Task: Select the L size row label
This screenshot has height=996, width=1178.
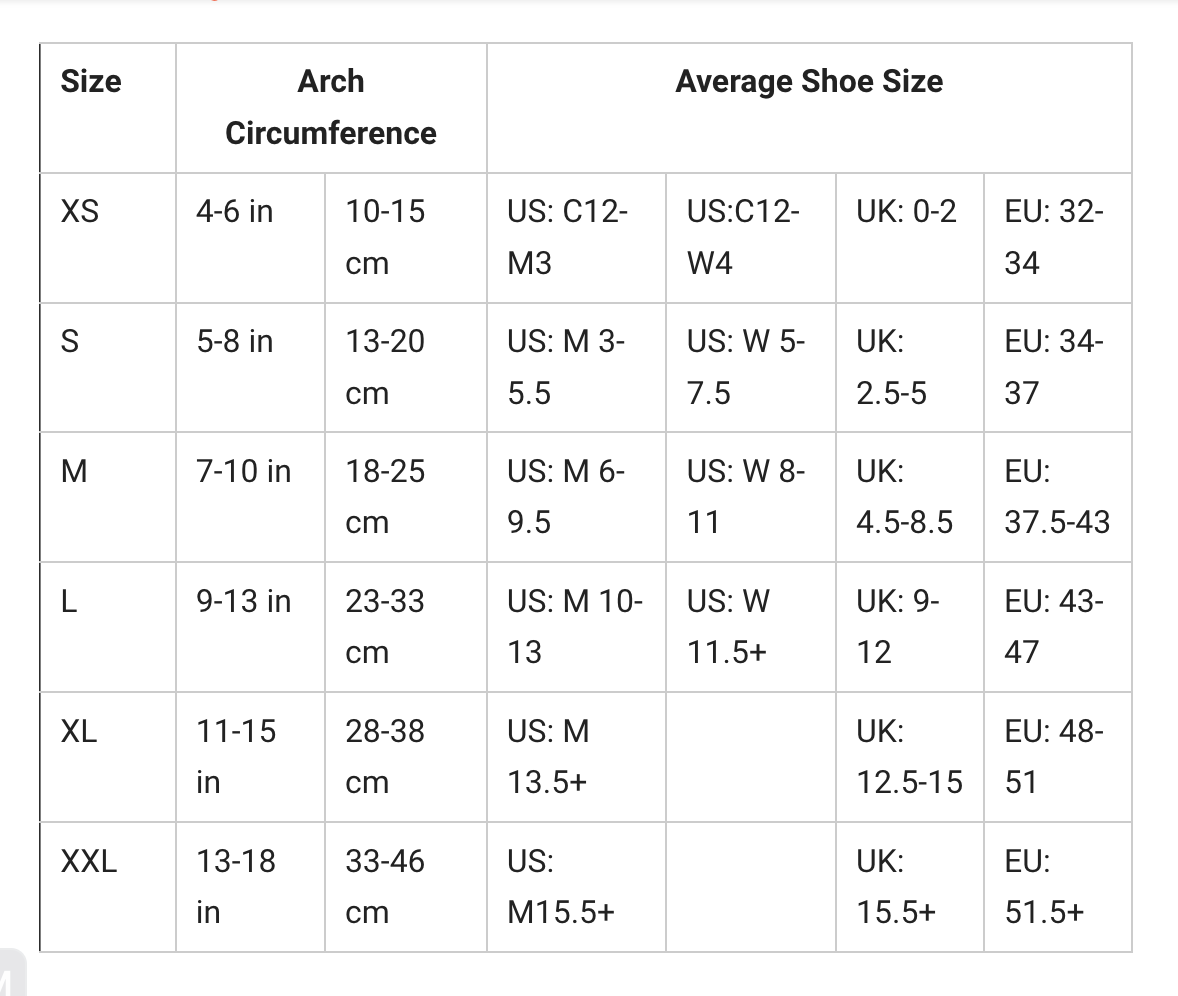Action: (x=70, y=602)
